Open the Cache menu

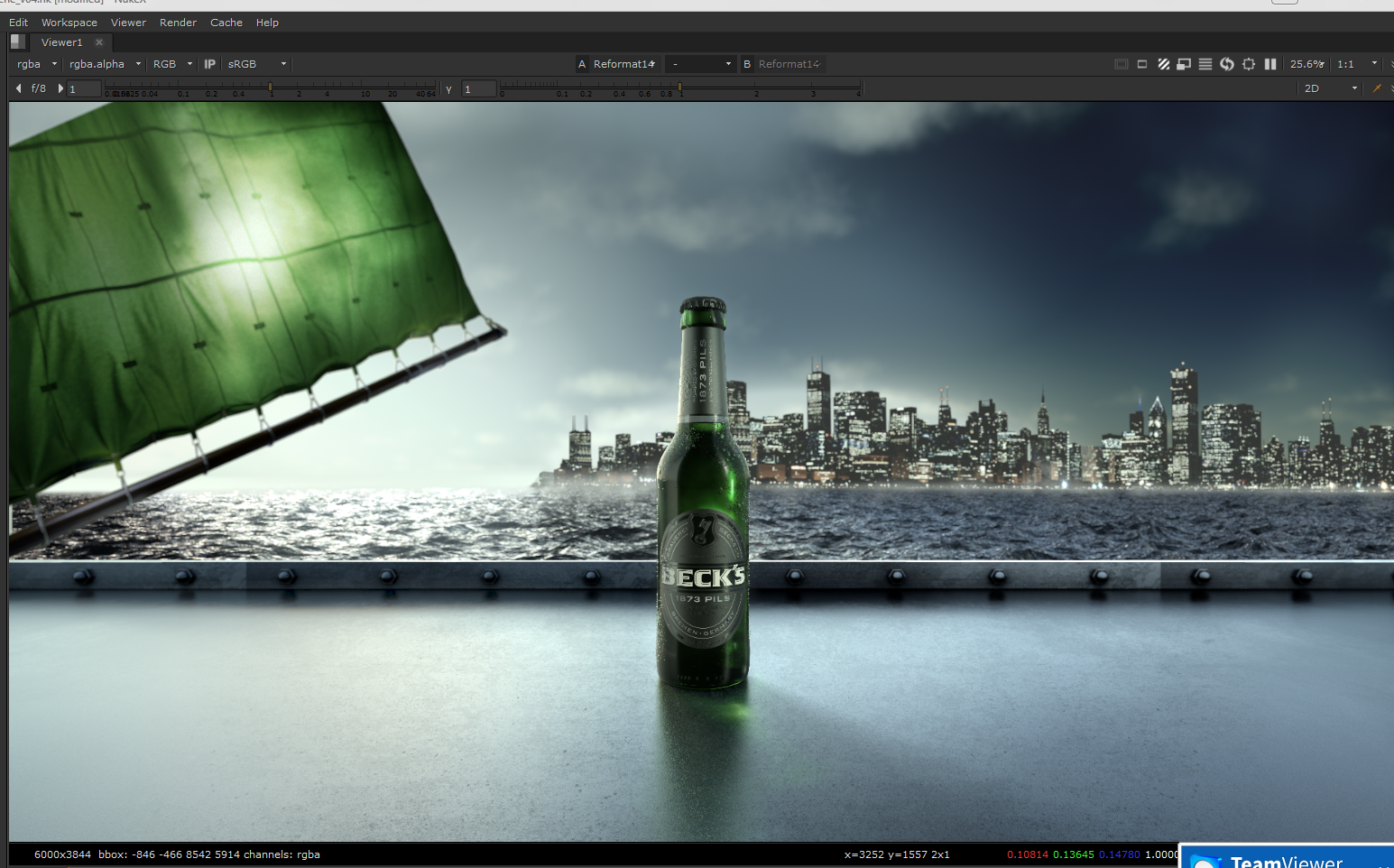(226, 23)
